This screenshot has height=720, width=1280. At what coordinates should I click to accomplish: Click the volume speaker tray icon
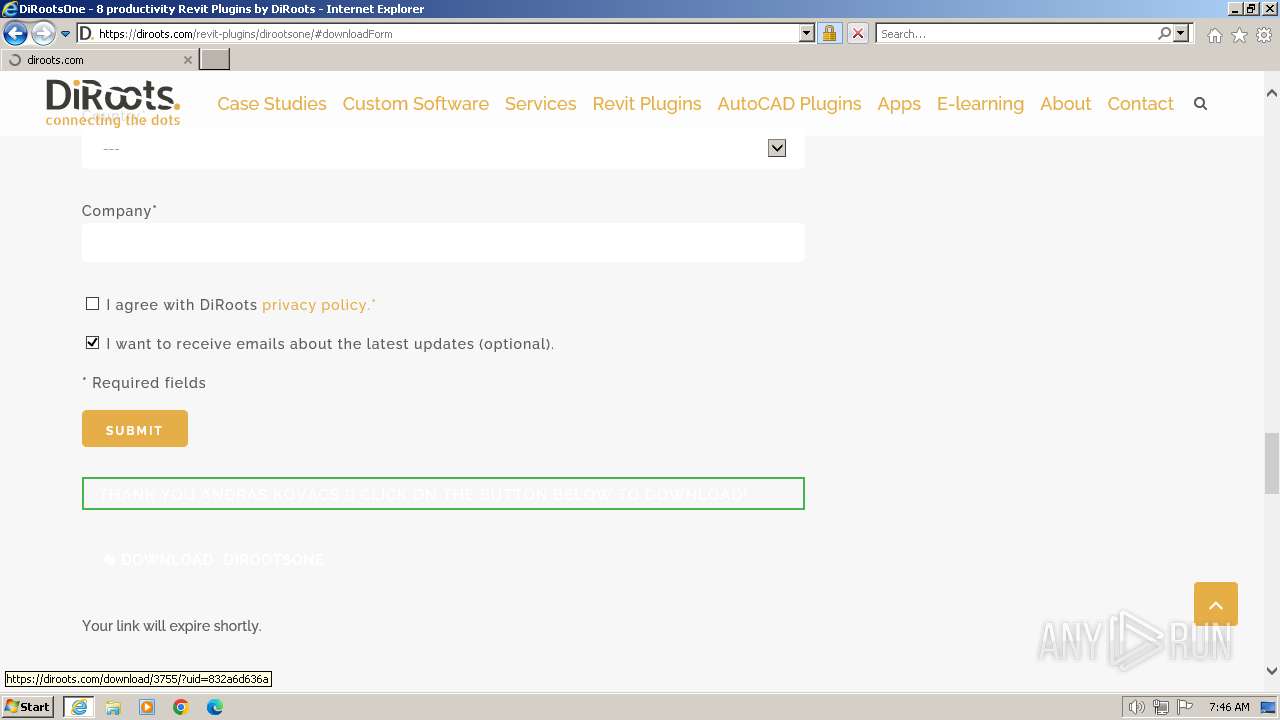coord(1137,707)
